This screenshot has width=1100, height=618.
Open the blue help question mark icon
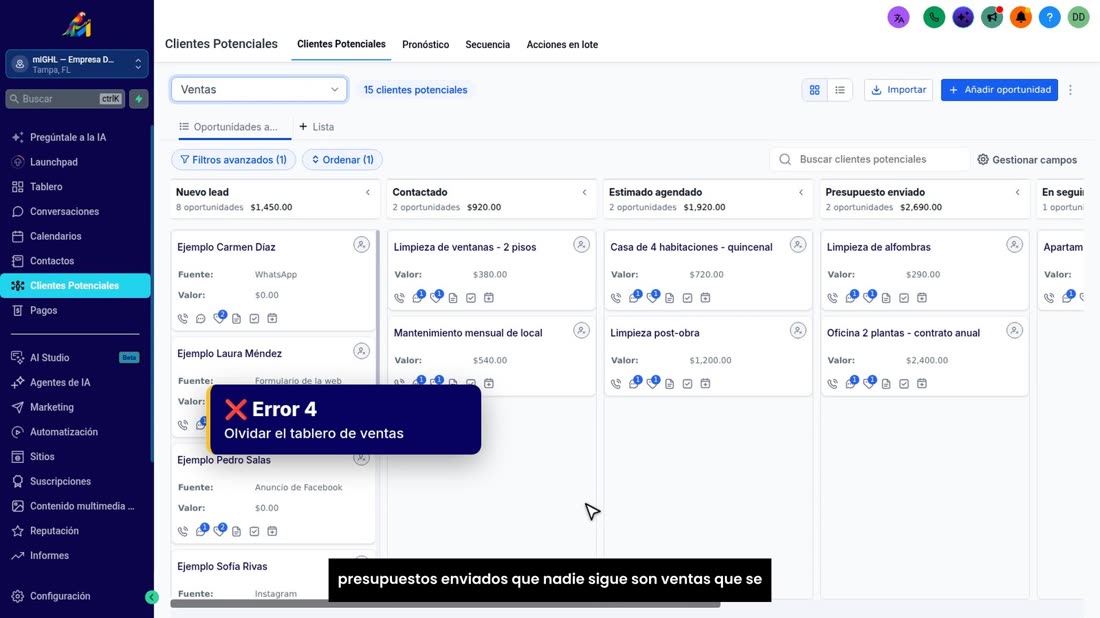click(x=1049, y=18)
